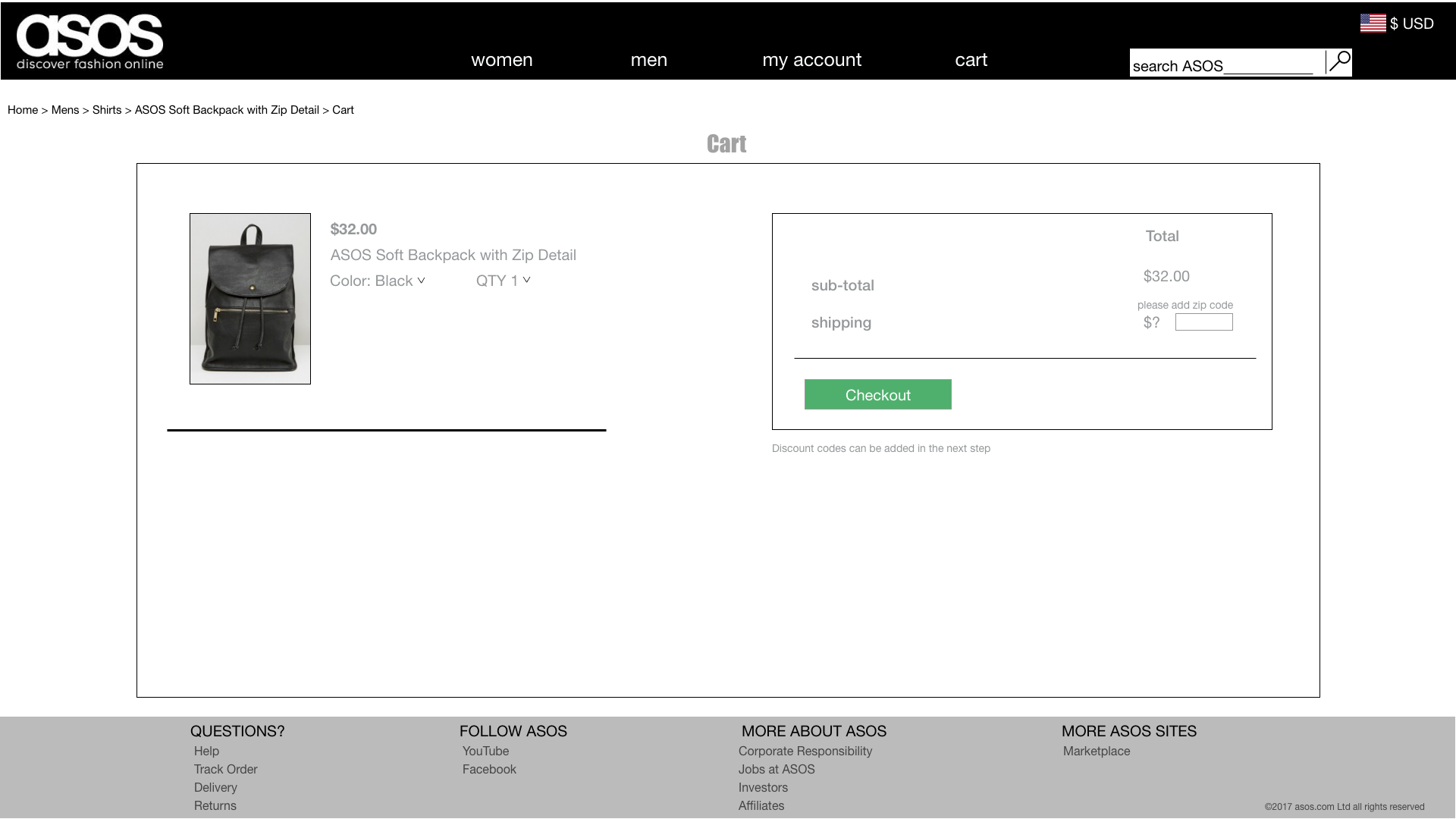Open the women menu
This screenshot has height=819, width=1456.
click(501, 60)
